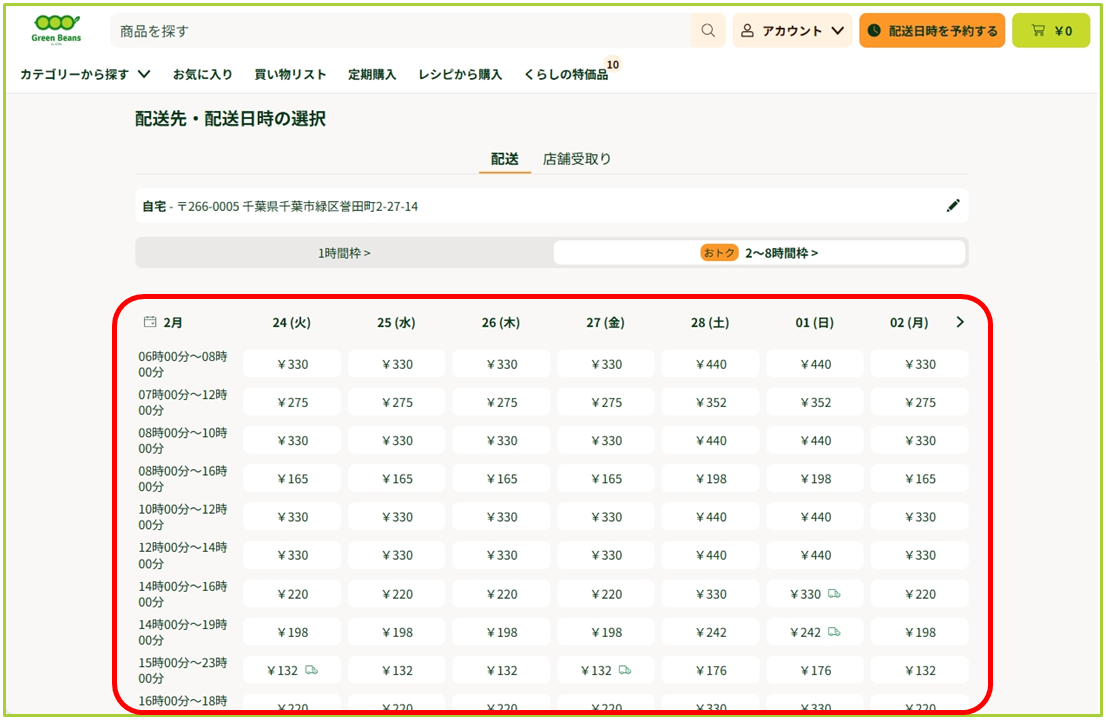Screen dimensions: 1106x720
Task: Choose ¥352 slot on 28(土) 07時–12時
Action: (x=711, y=403)
